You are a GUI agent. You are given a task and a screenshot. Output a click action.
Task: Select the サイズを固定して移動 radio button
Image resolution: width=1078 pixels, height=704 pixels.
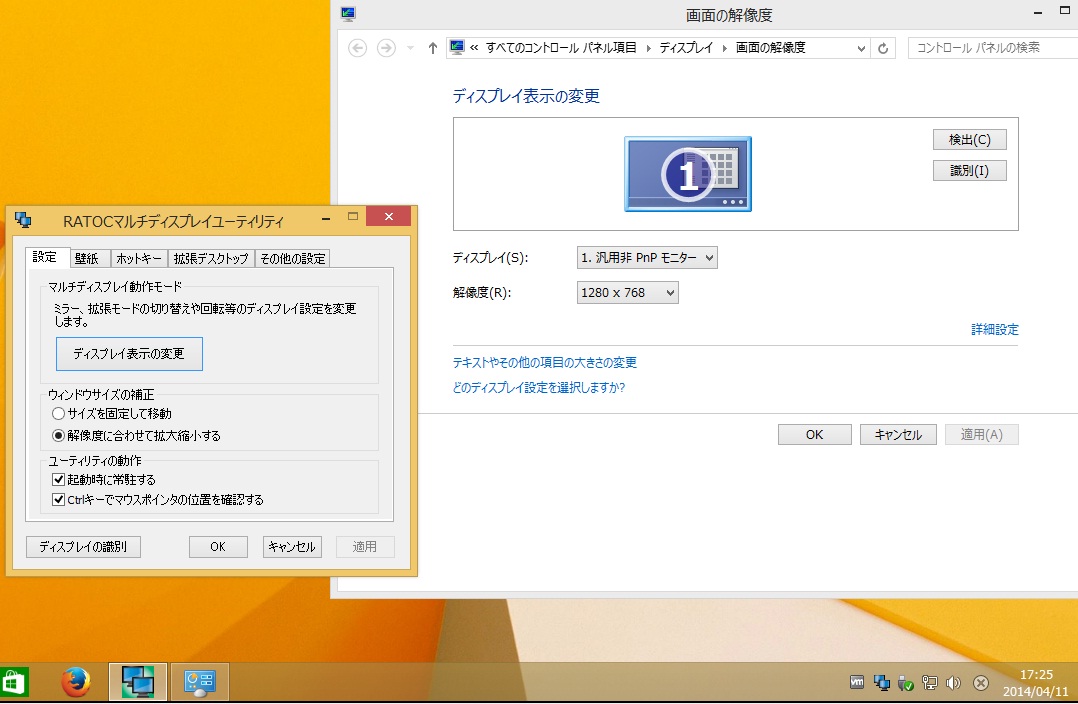59,413
